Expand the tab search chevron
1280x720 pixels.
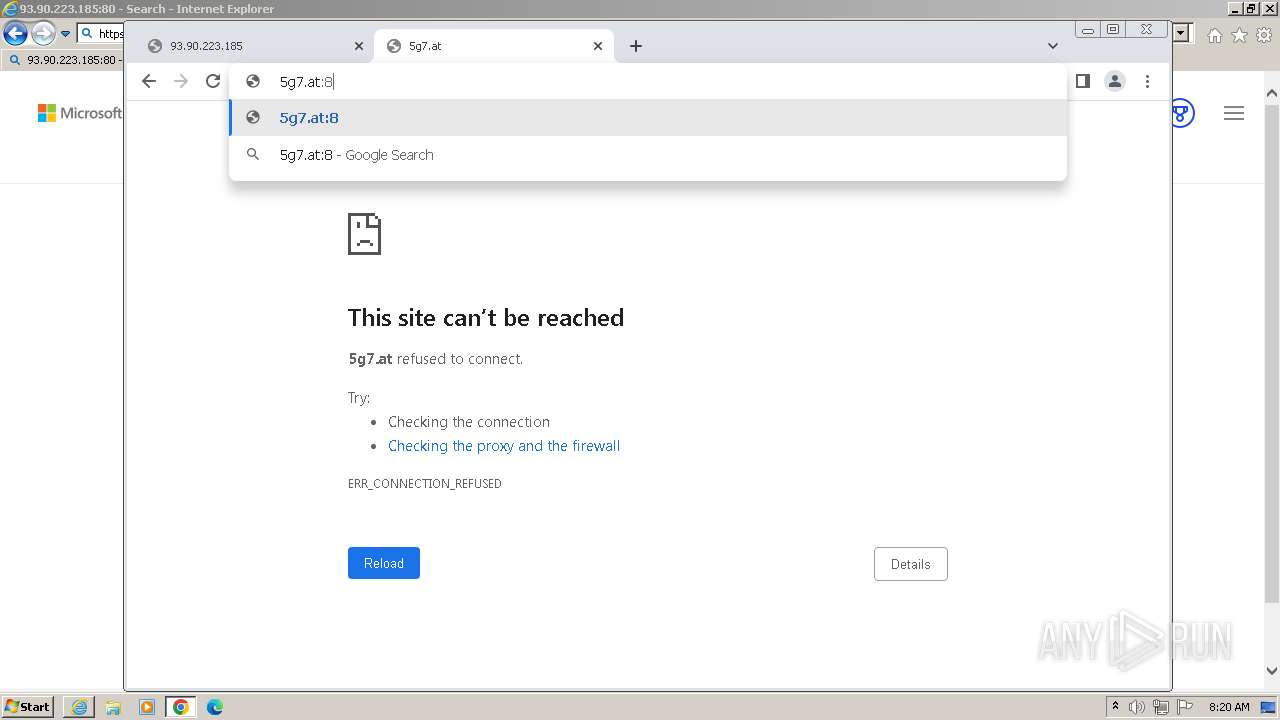(1052, 46)
